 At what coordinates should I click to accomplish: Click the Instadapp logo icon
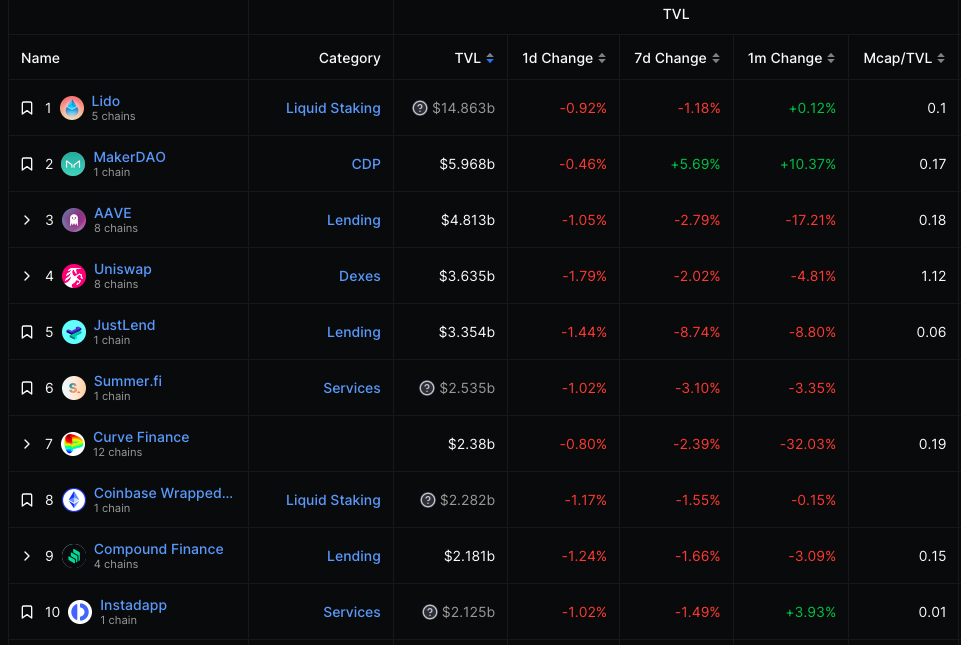(x=80, y=612)
